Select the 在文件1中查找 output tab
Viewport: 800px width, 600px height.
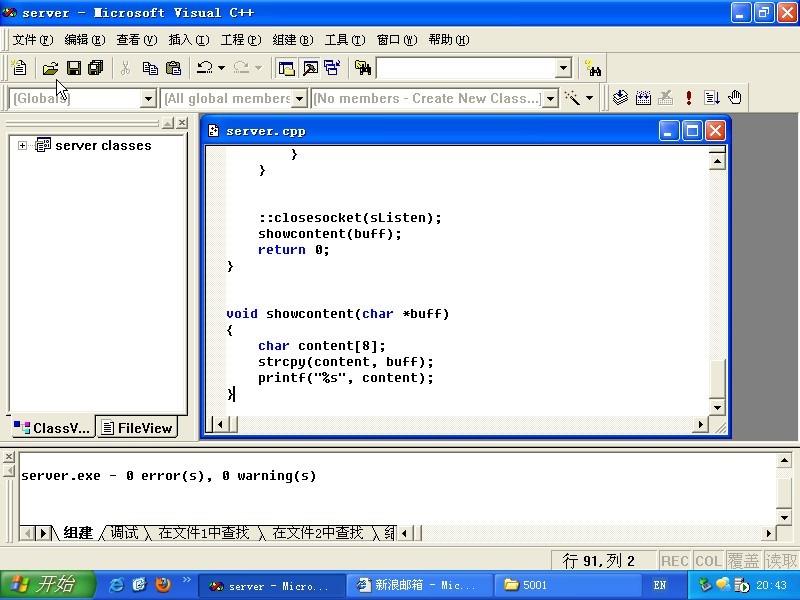204,533
